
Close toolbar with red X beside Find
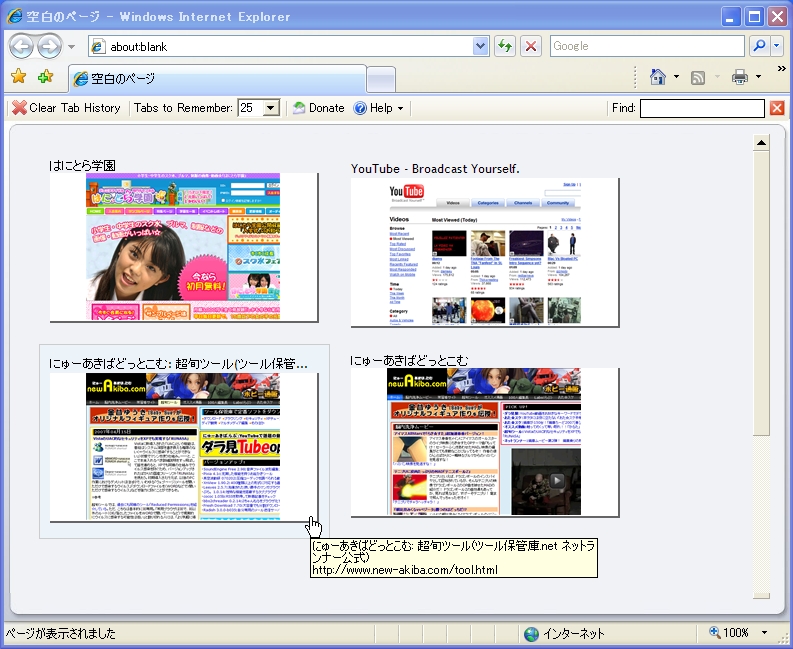(777, 108)
